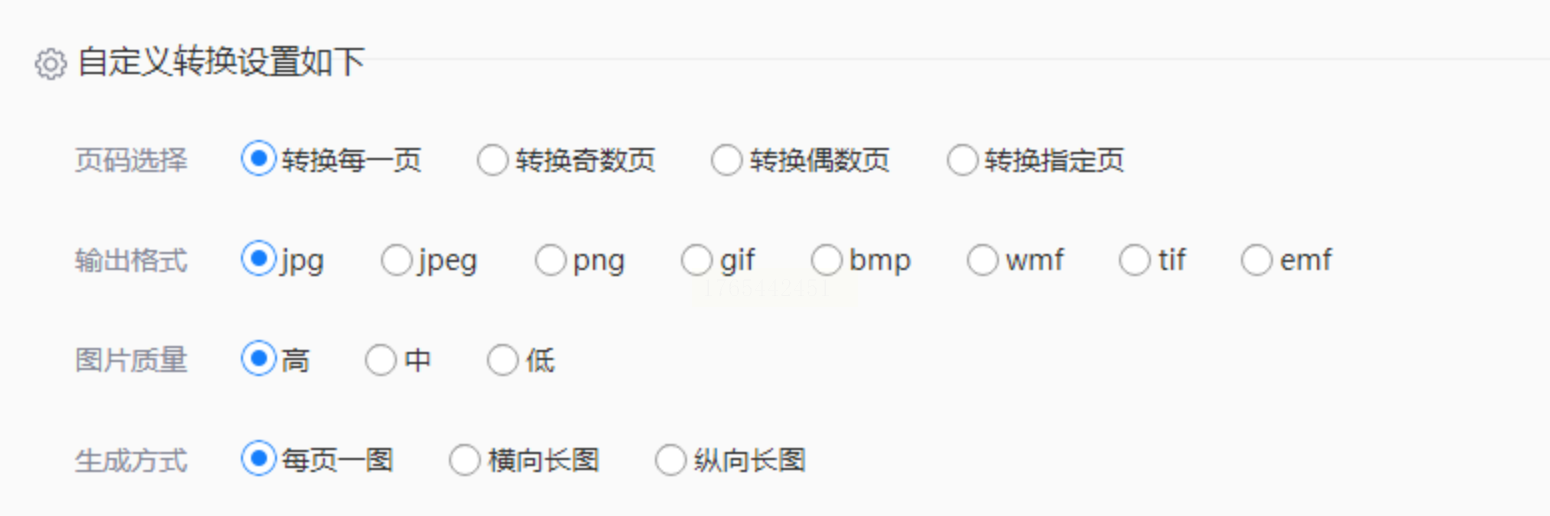
Task: Set image quality to 中
Action: point(381,360)
